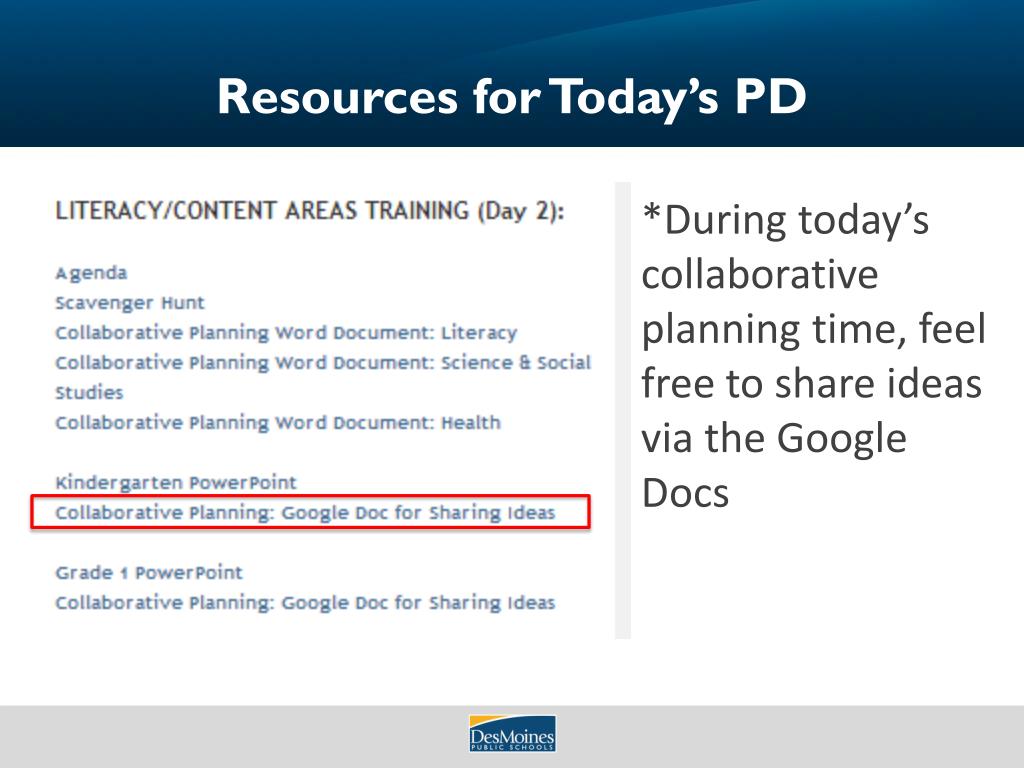Image resolution: width=1024 pixels, height=768 pixels.
Task: Open Collaborative Planning Word Document: Science & Social Studies
Action: click(x=323, y=377)
